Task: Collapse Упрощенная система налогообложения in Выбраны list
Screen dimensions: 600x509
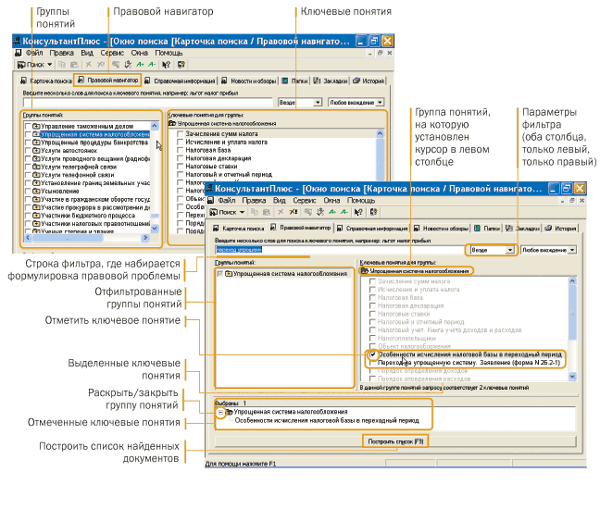Action: (220, 413)
